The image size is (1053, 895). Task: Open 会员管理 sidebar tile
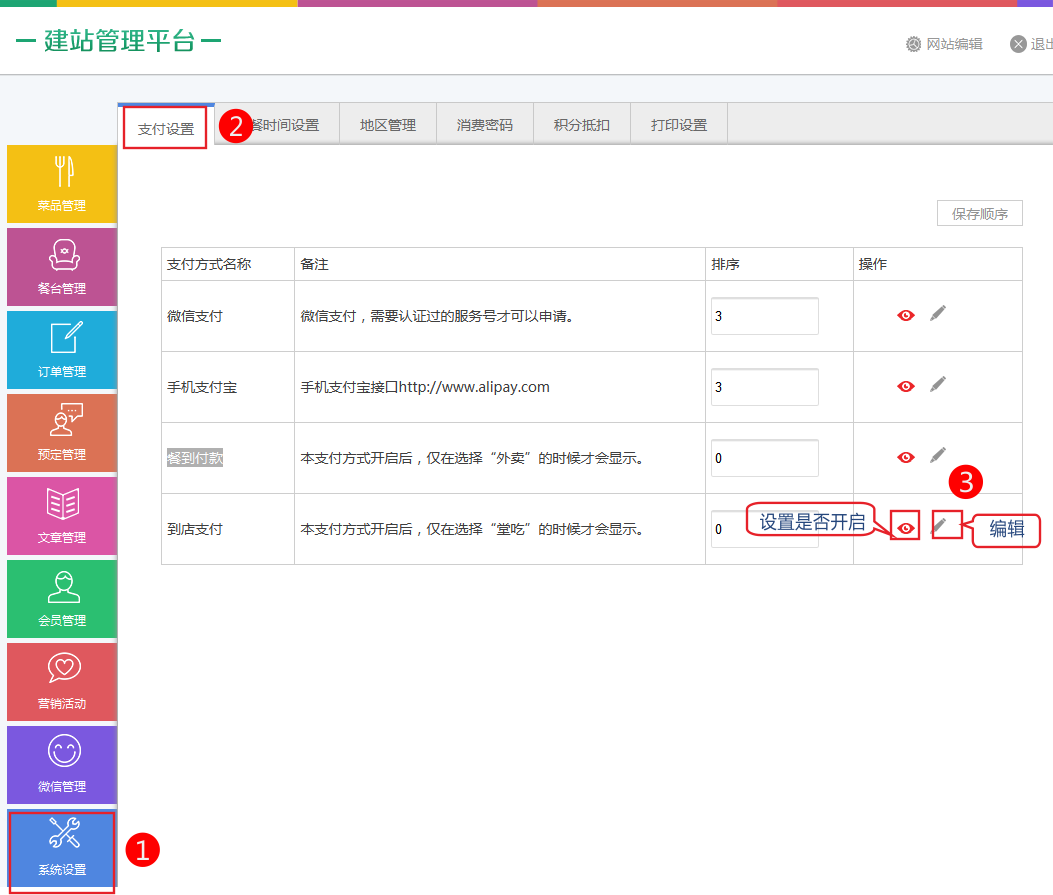[x=61, y=599]
